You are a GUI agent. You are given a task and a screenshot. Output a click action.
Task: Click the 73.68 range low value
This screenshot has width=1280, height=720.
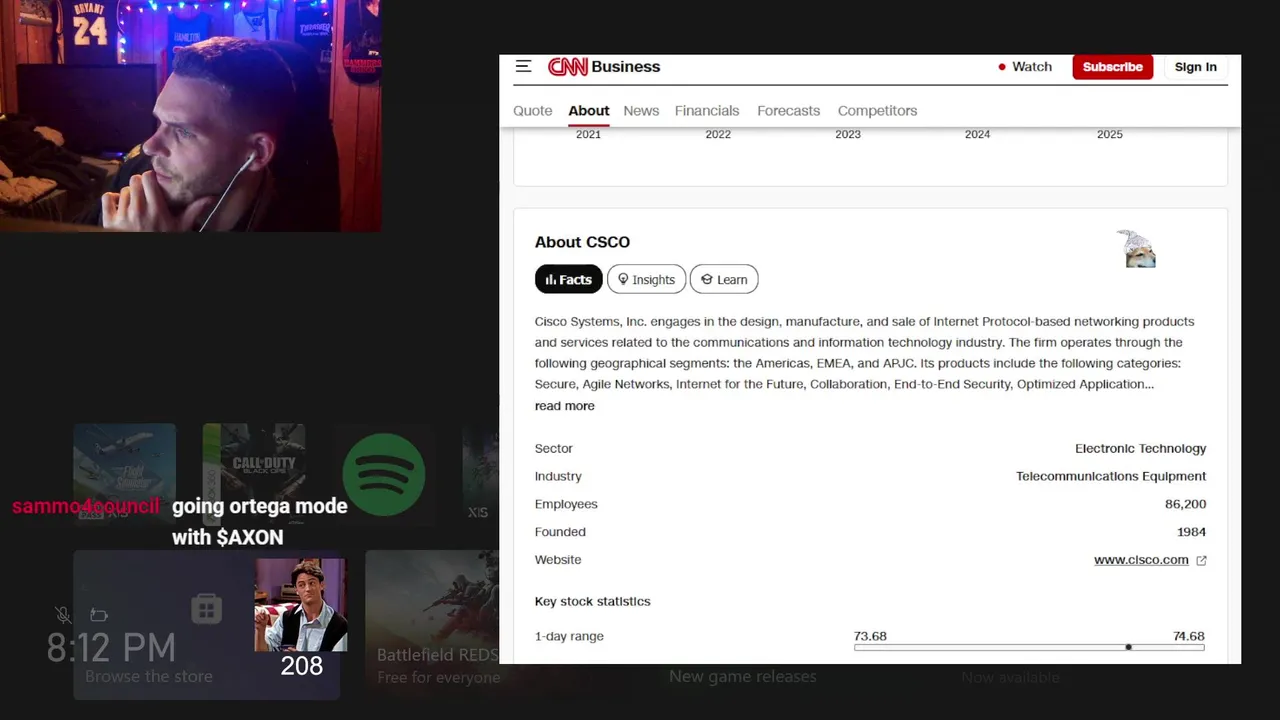tap(870, 636)
